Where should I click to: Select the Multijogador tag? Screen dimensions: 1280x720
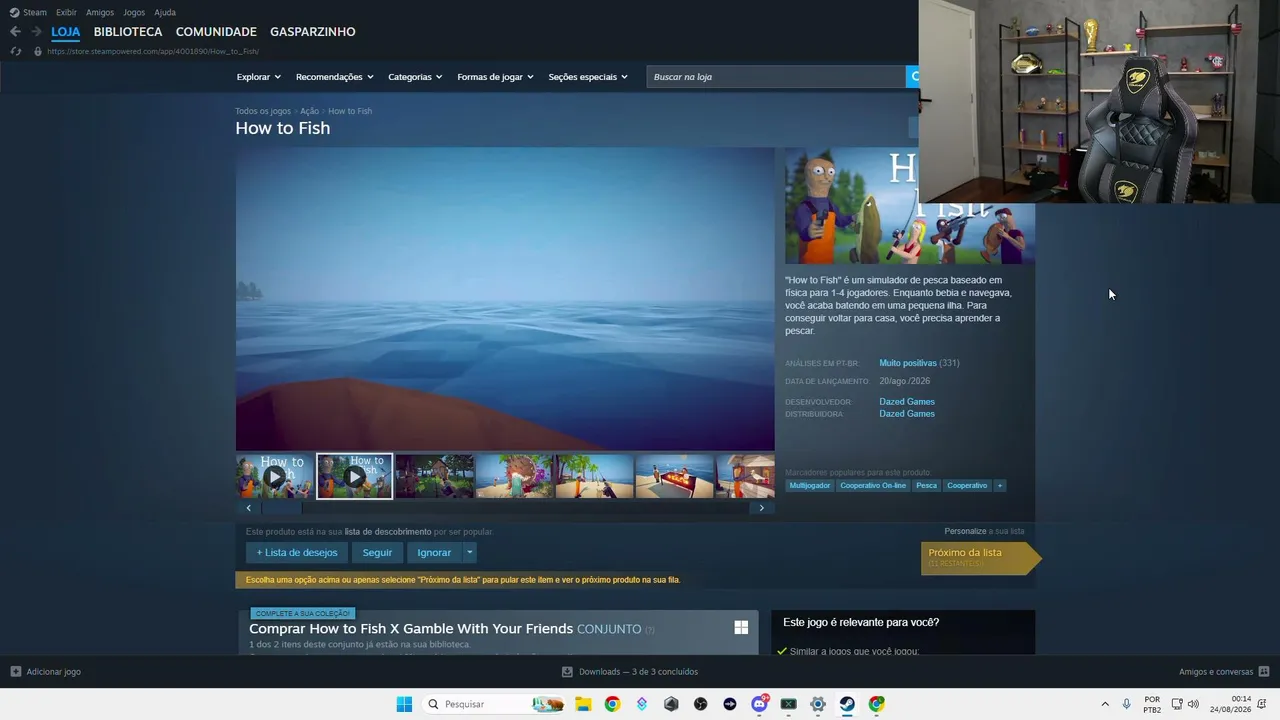[x=810, y=486]
